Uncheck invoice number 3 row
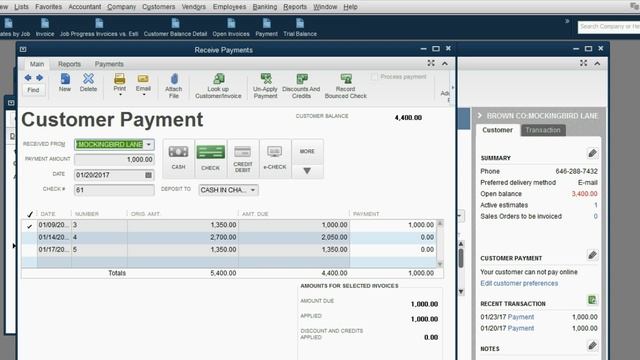The width and height of the screenshot is (640, 360). [29, 226]
